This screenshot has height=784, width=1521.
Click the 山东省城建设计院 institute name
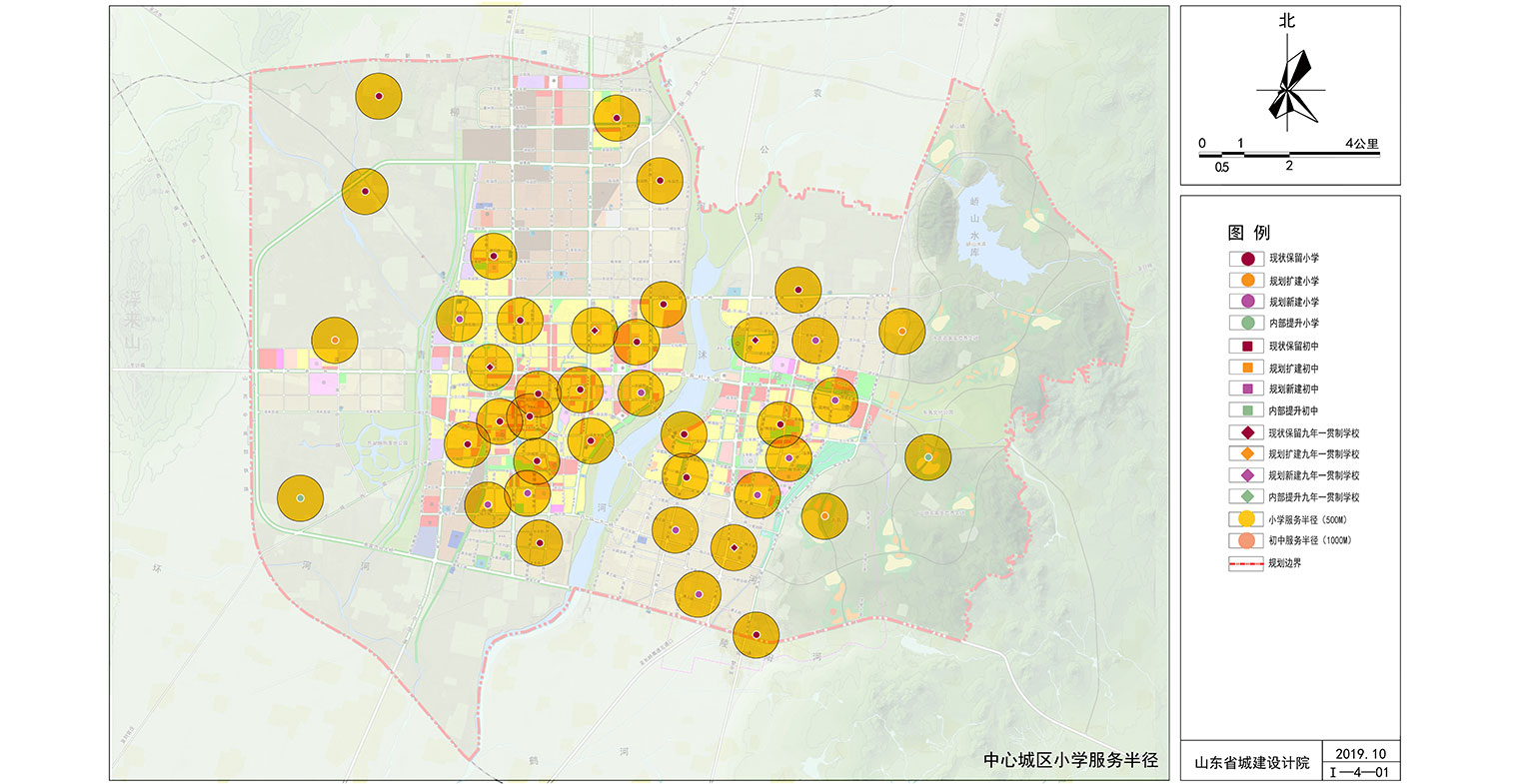click(x=1251, y=763)
